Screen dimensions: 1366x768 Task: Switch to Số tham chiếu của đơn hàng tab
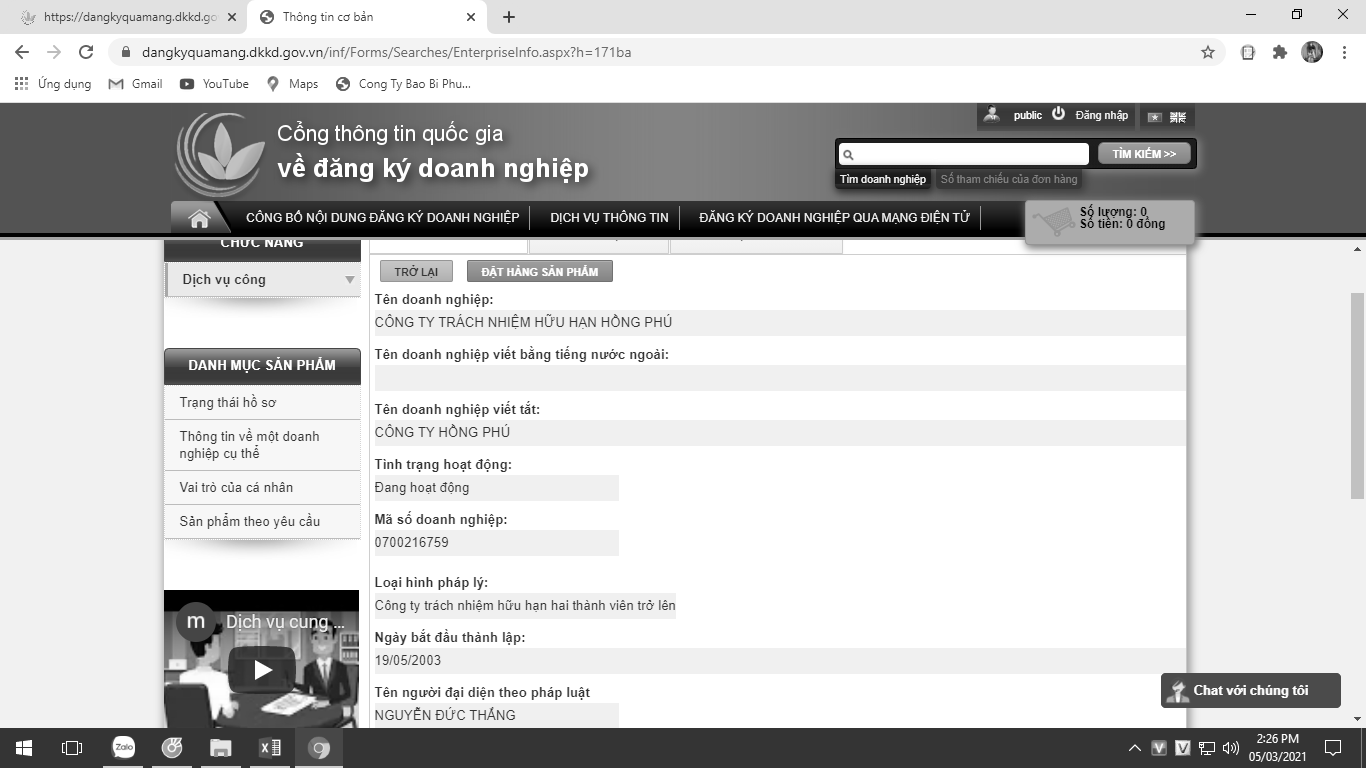click(1008, 179)
